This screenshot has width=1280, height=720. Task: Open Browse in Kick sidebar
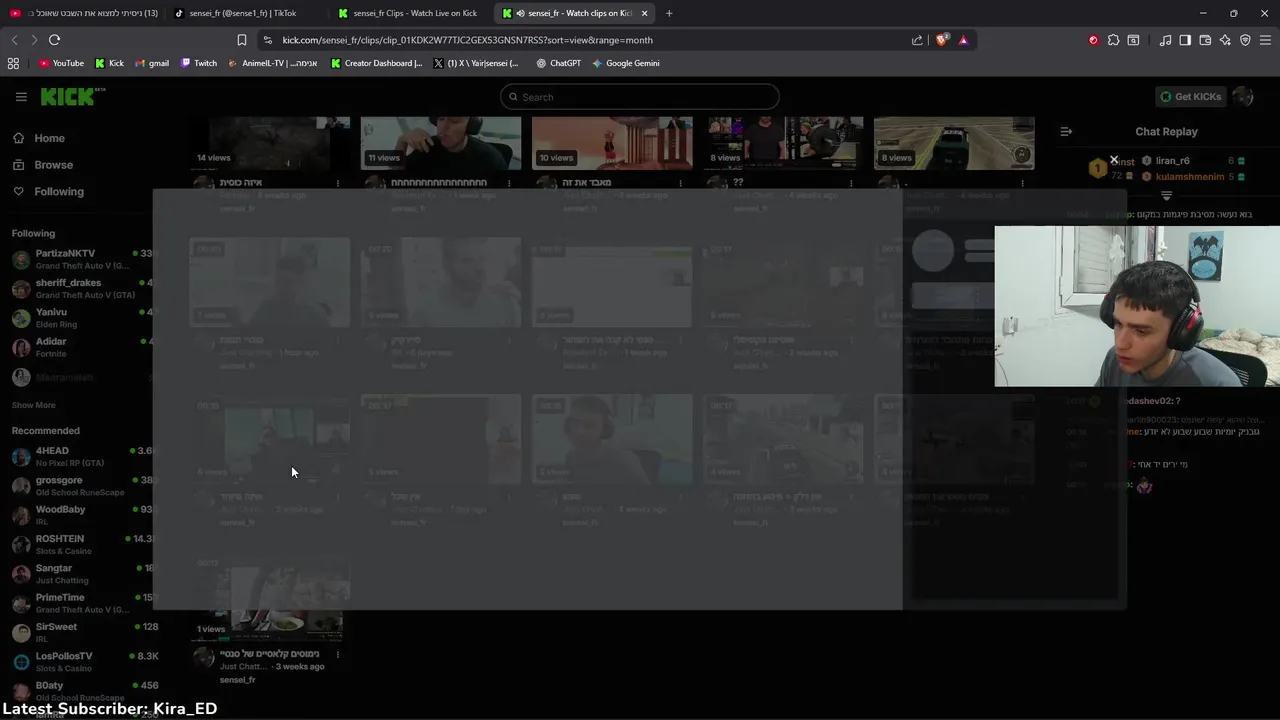(x=43, y=165)
